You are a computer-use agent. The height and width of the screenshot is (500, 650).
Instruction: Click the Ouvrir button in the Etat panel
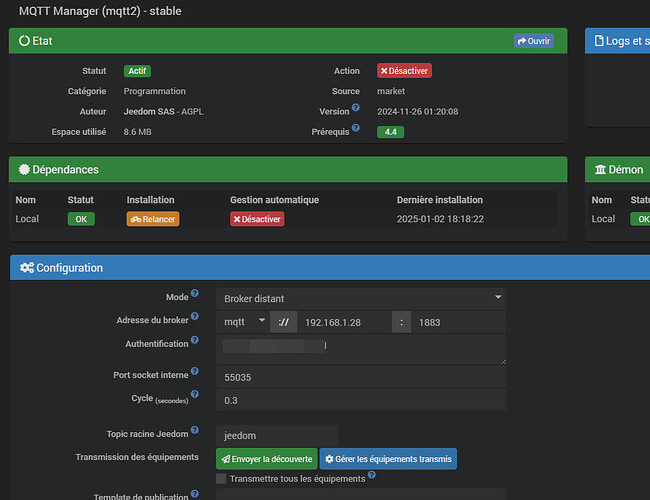(534, 41)
